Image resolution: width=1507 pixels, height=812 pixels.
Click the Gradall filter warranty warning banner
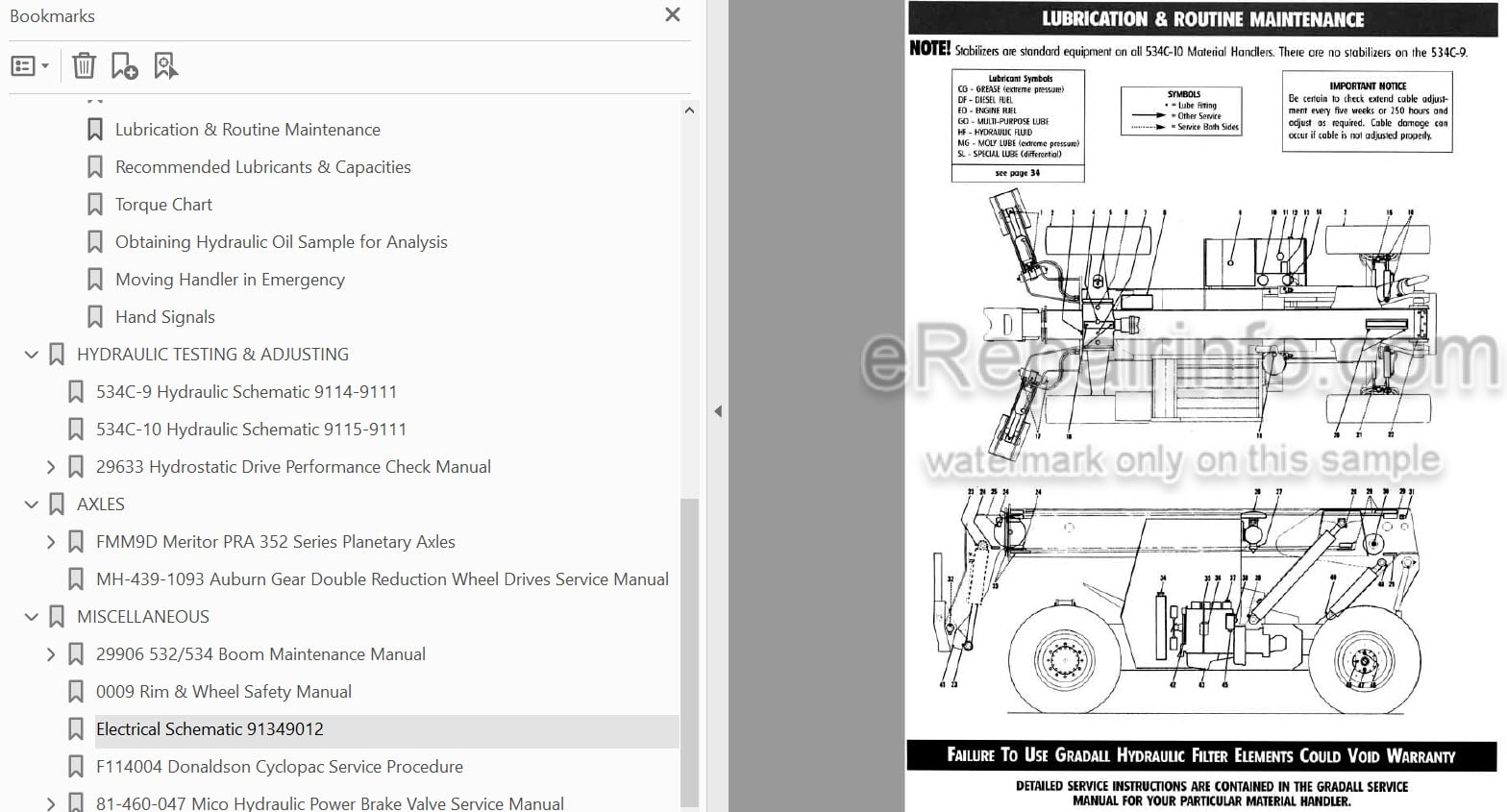pyautogui.click(x=1201, y=756)
